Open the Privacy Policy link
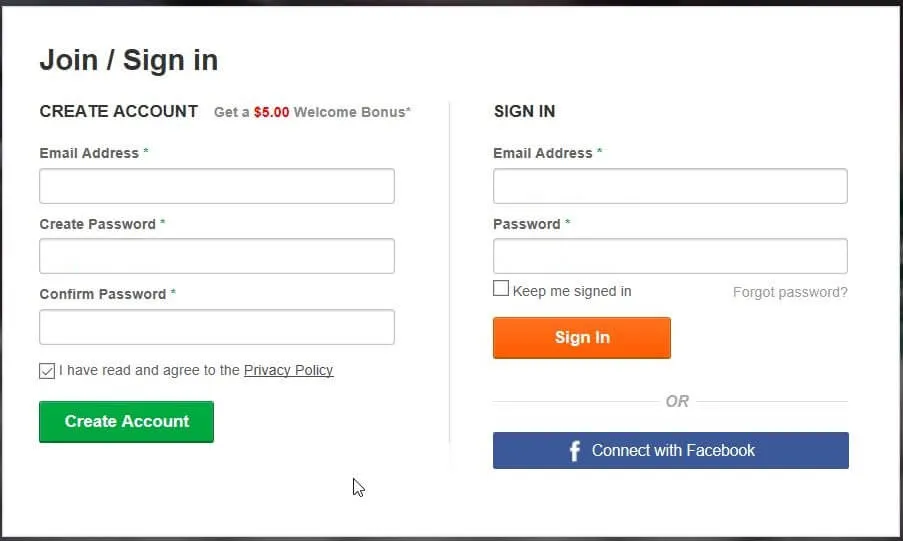The height and width of the screenshot is (541, 903). coord(288,370)
